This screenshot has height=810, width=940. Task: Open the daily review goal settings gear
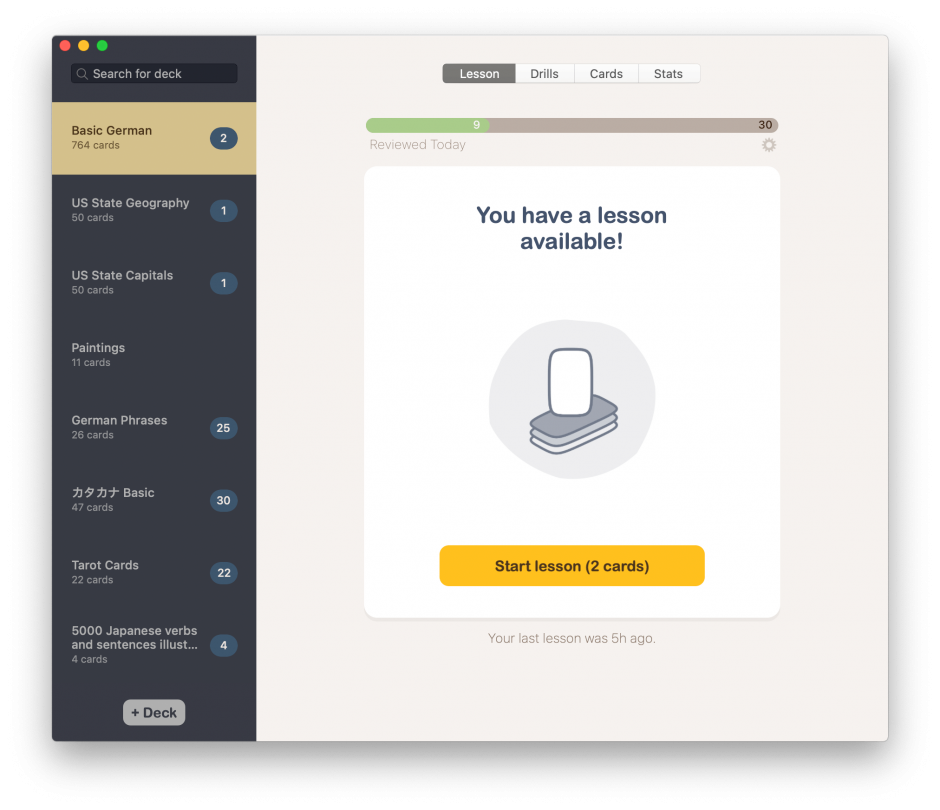[769, 144]
